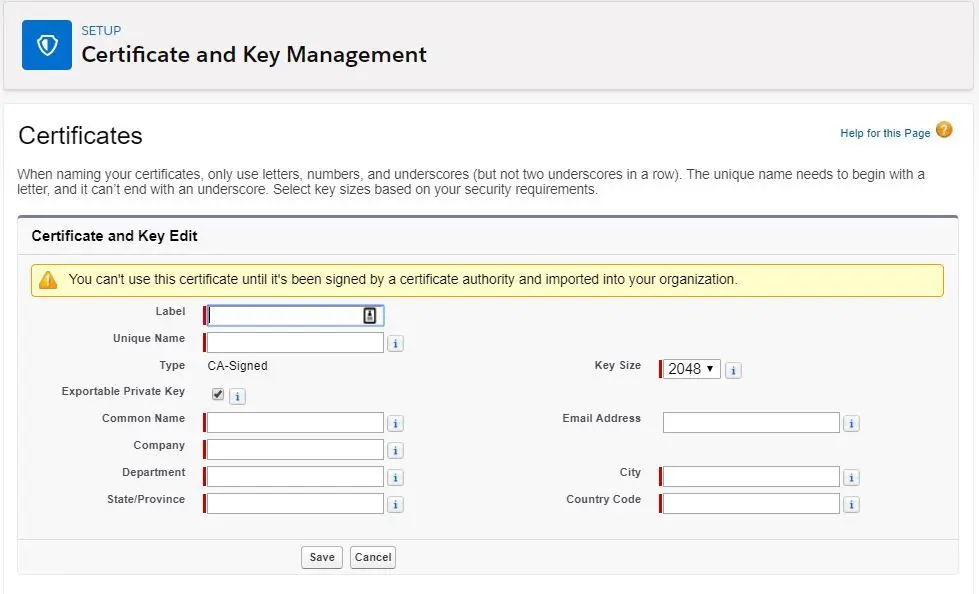This screenshot has width=979, height=594.
Task: Focus the Label input field
Action: pyautogui.click(x=295, y=315)
